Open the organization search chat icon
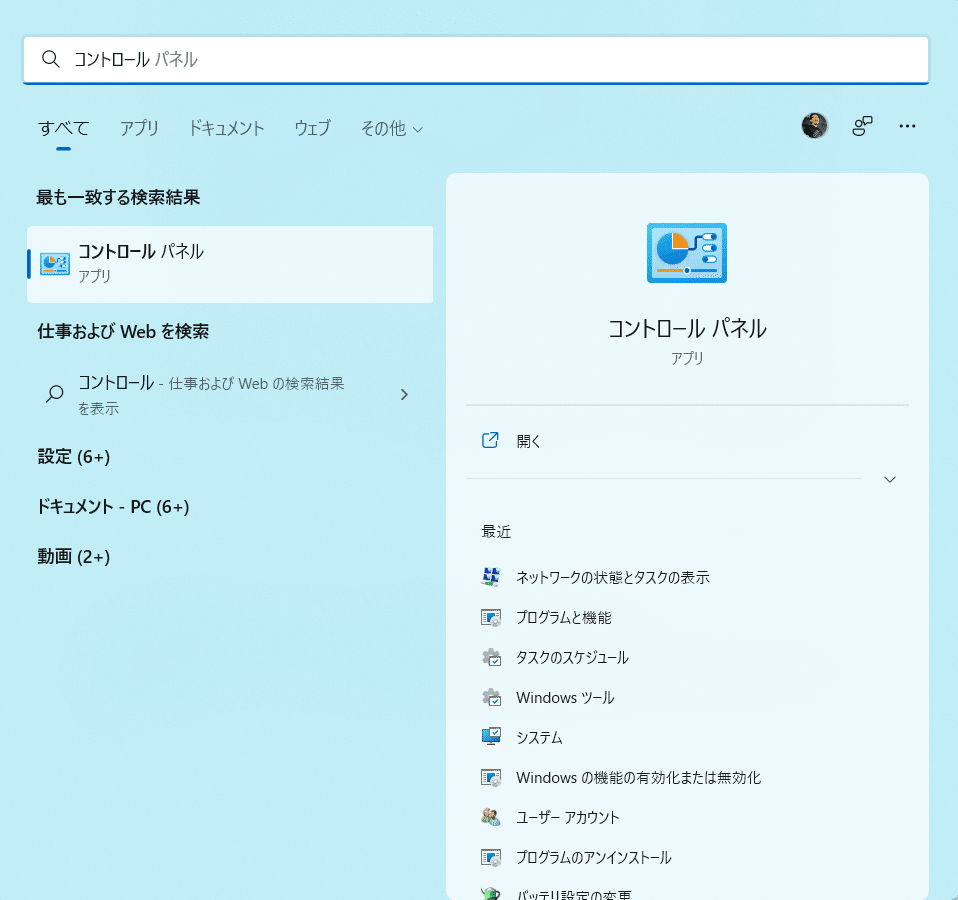 tap(862, 126)
